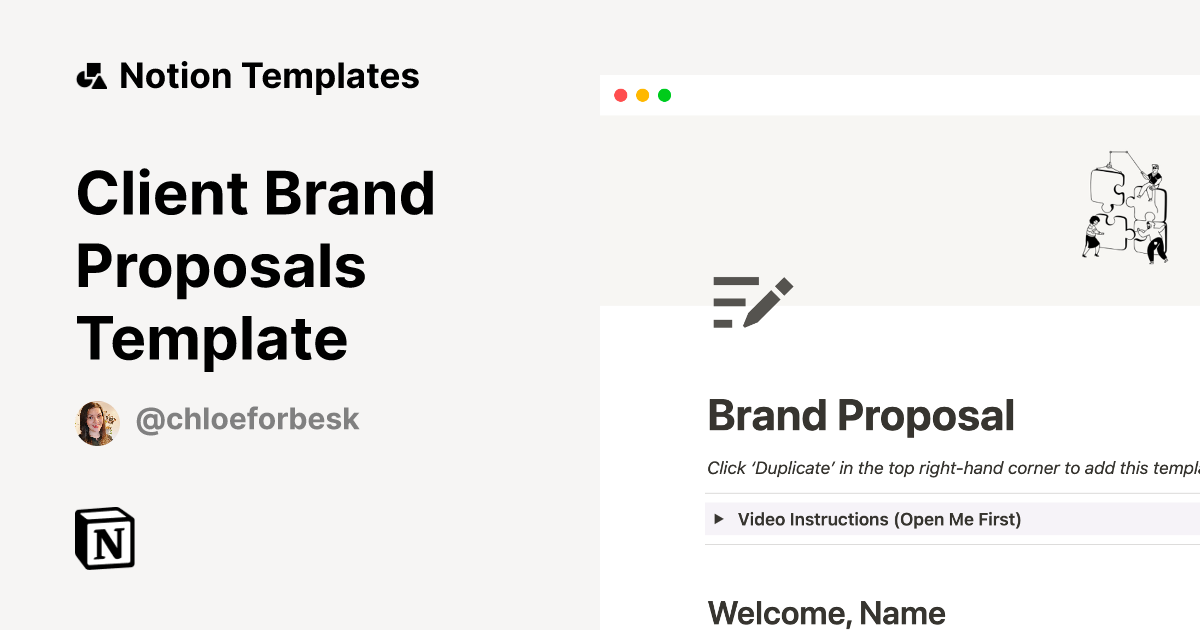
Task: Click the 'Notion Templates' header text
Action: pyautogui.click(x=270, y=75)
